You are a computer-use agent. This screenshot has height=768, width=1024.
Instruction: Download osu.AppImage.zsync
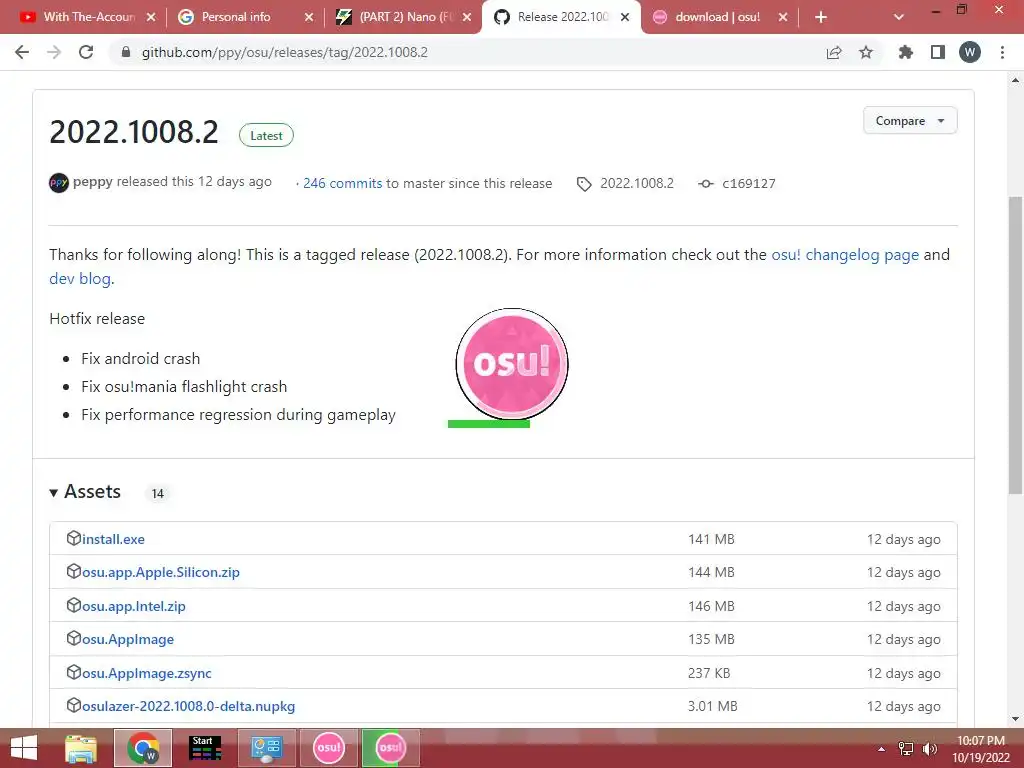[x=146, y=673]
